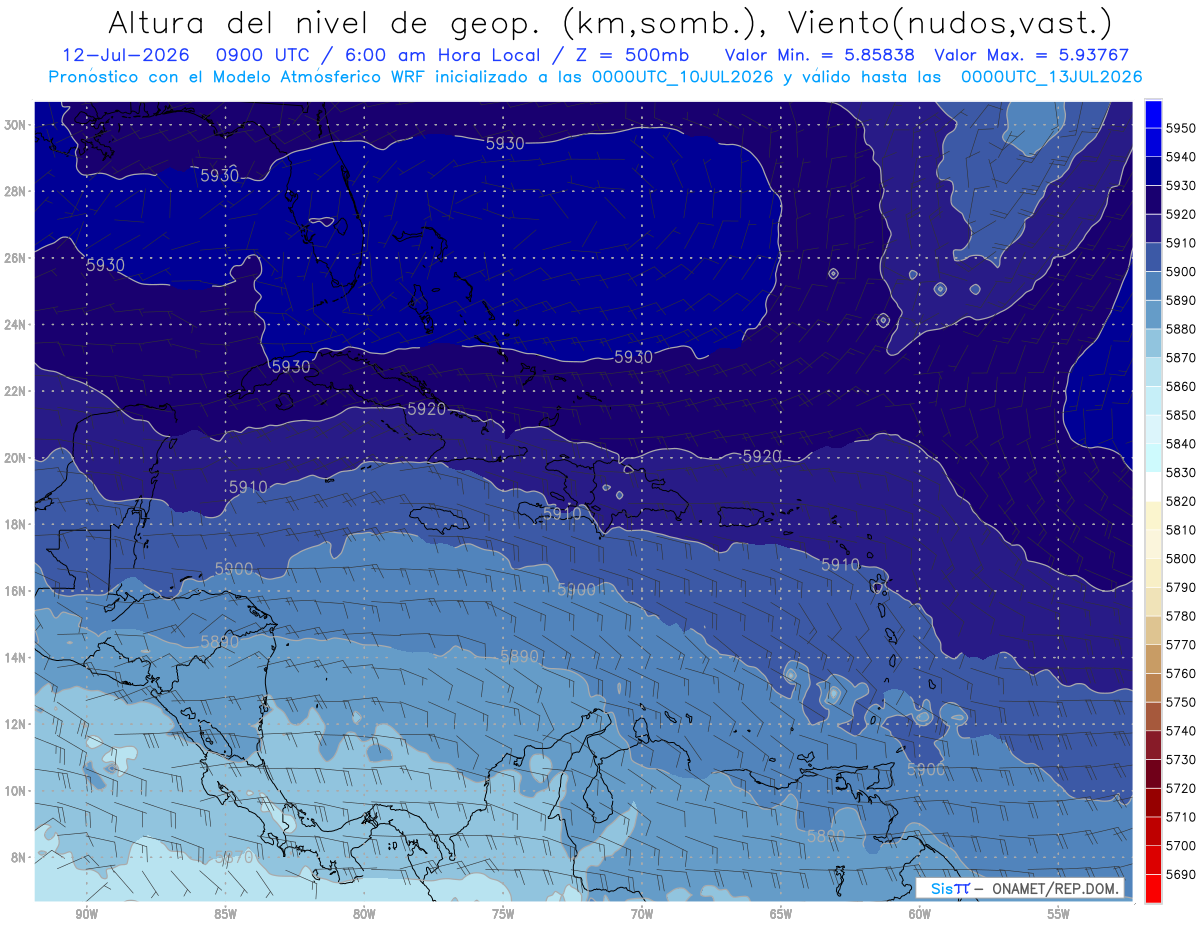The height and width of the screenshot is (927, 1200).
Task: Click the swatch between 5820 and 5810
Action: [x=1153, y=515]
